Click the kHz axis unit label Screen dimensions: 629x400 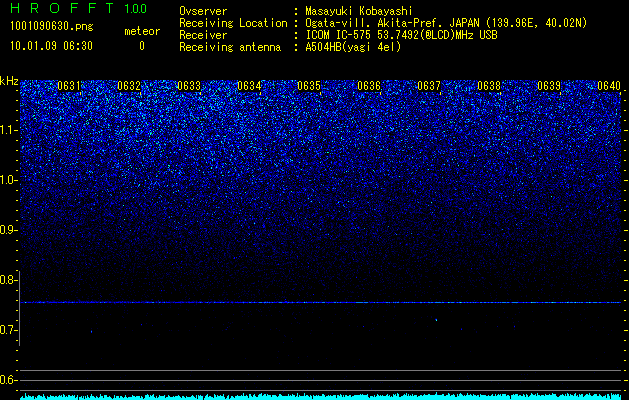9,81
